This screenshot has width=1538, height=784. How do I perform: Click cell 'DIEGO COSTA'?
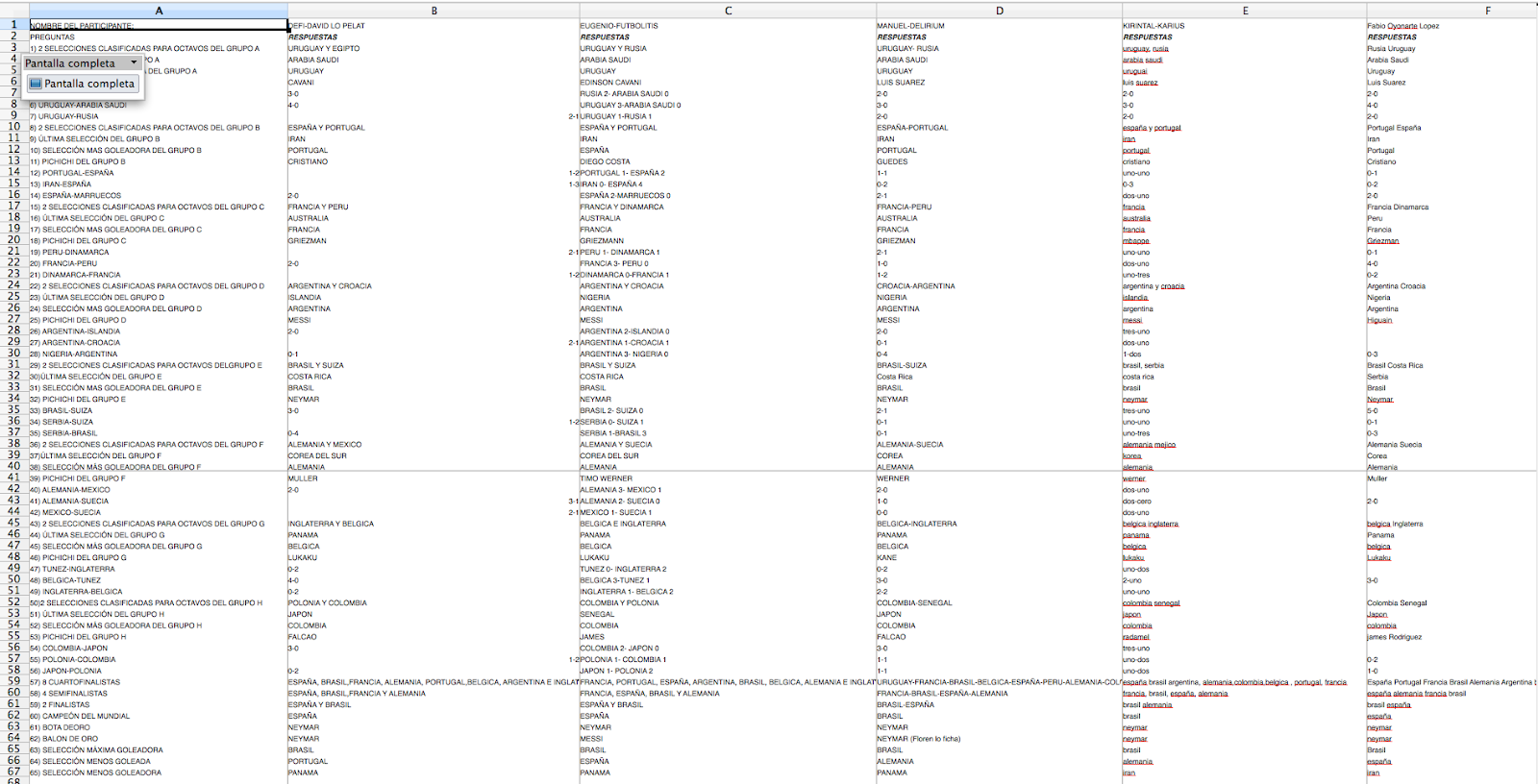[605, 161]
